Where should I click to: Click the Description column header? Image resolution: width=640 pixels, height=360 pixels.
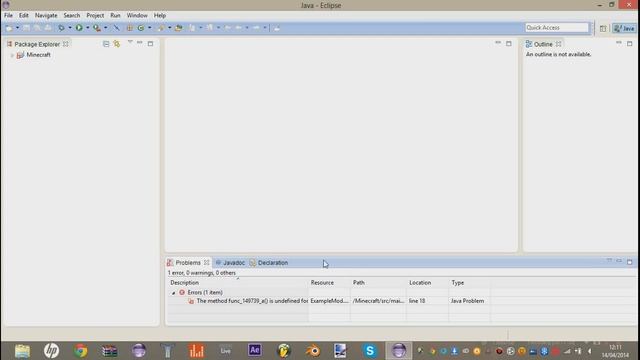pyautogui.click(x=238, y=282)
